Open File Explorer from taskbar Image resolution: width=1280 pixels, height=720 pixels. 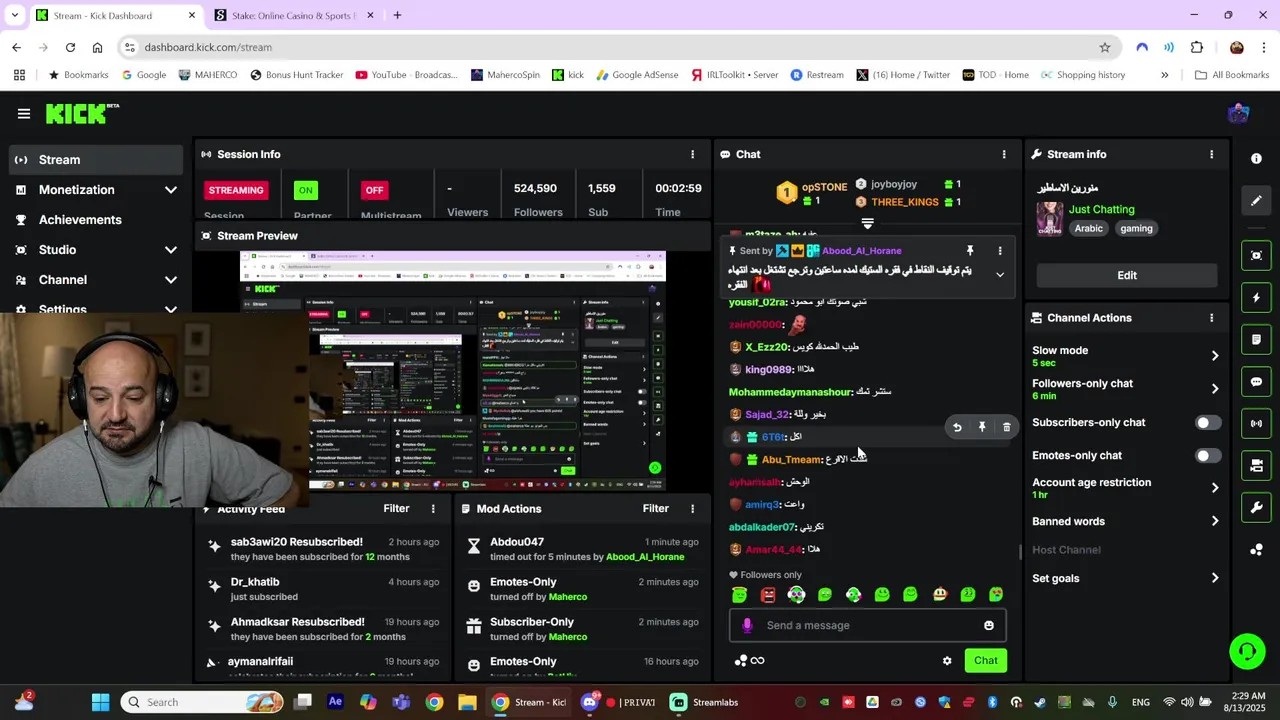[x=467, y=702]
